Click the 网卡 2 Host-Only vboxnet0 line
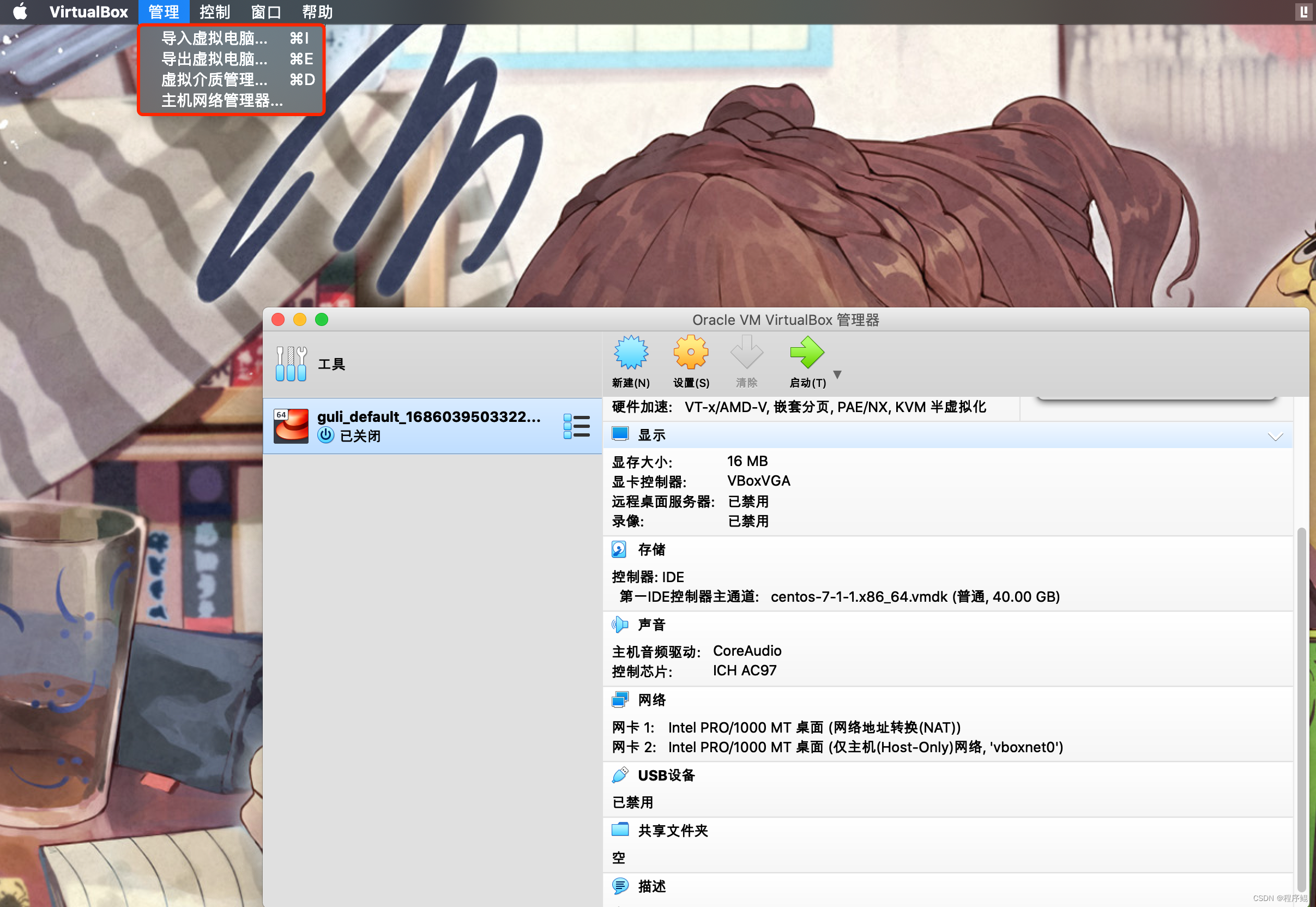Screen dimensions: 1316x907 [x=837, y=747]
